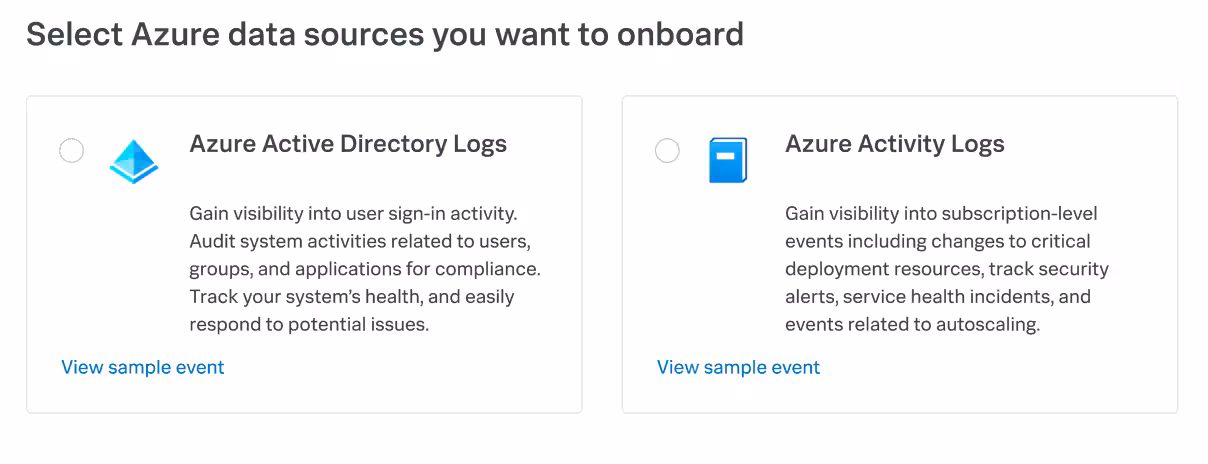The image size is (1208, 464).
Task: Click the 'Audit system activities' description line
Action: point(366,242)
